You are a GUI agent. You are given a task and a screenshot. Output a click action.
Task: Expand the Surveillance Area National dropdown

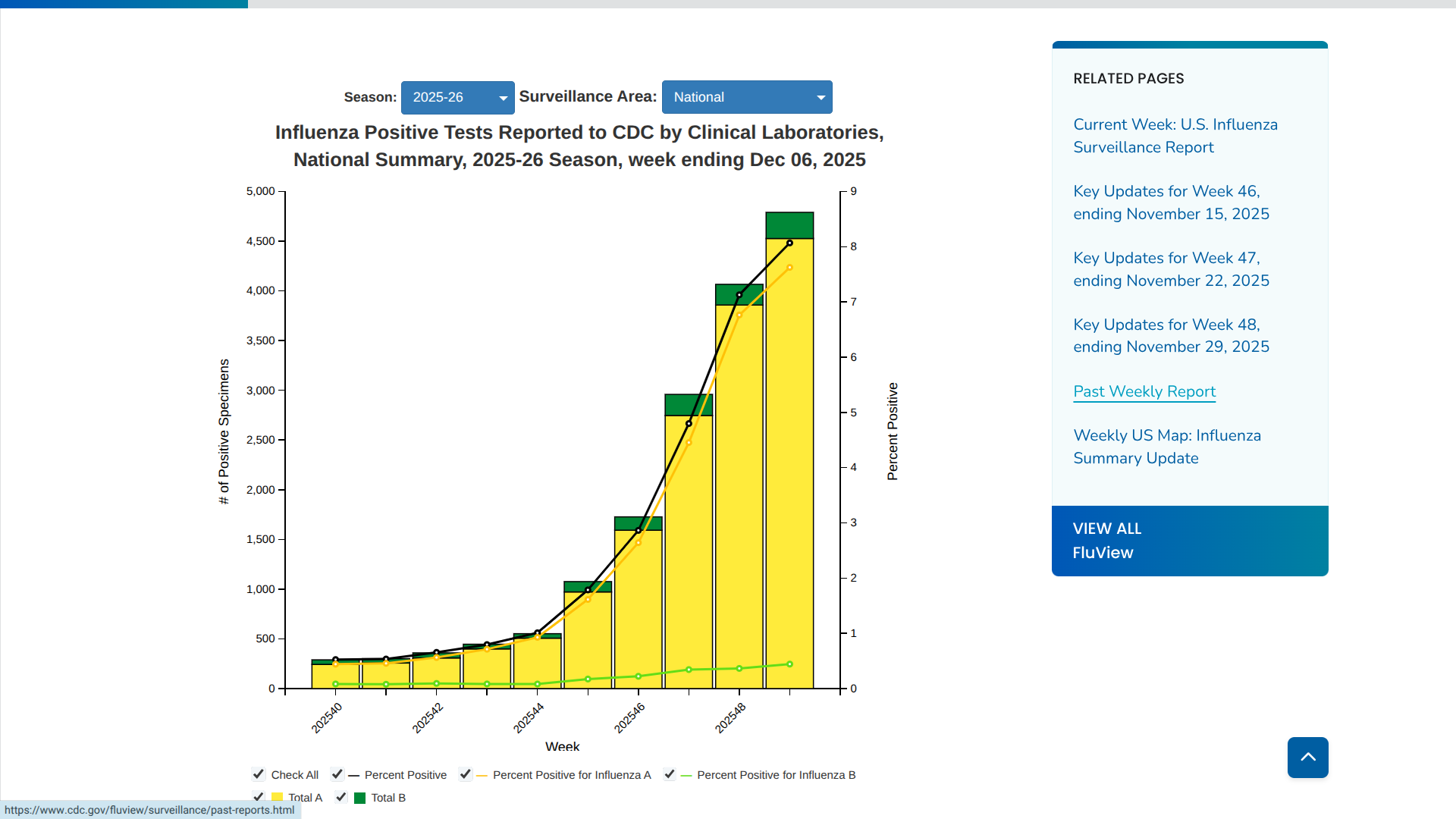click(x=746, y=97)
